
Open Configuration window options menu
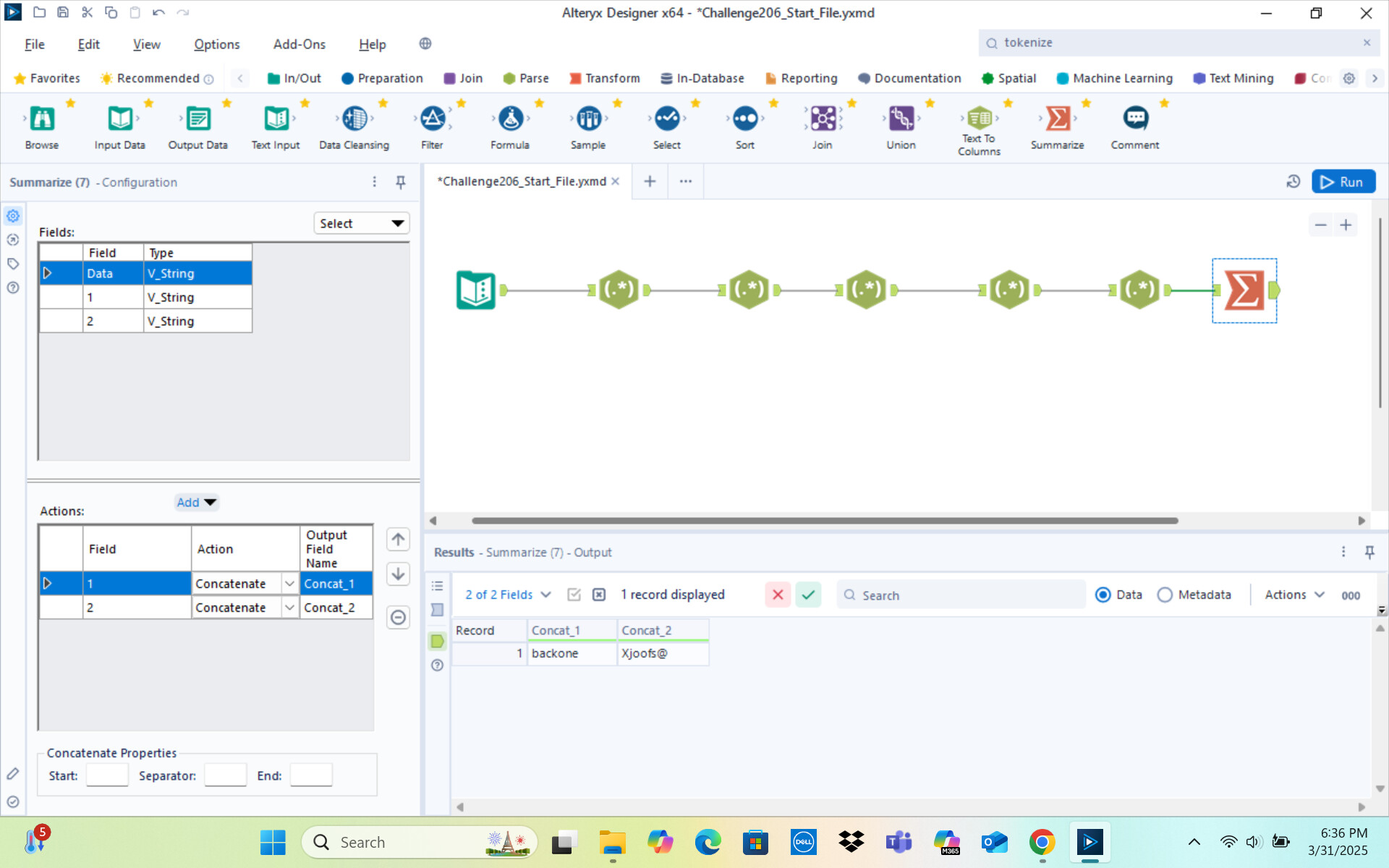[375, 182]
